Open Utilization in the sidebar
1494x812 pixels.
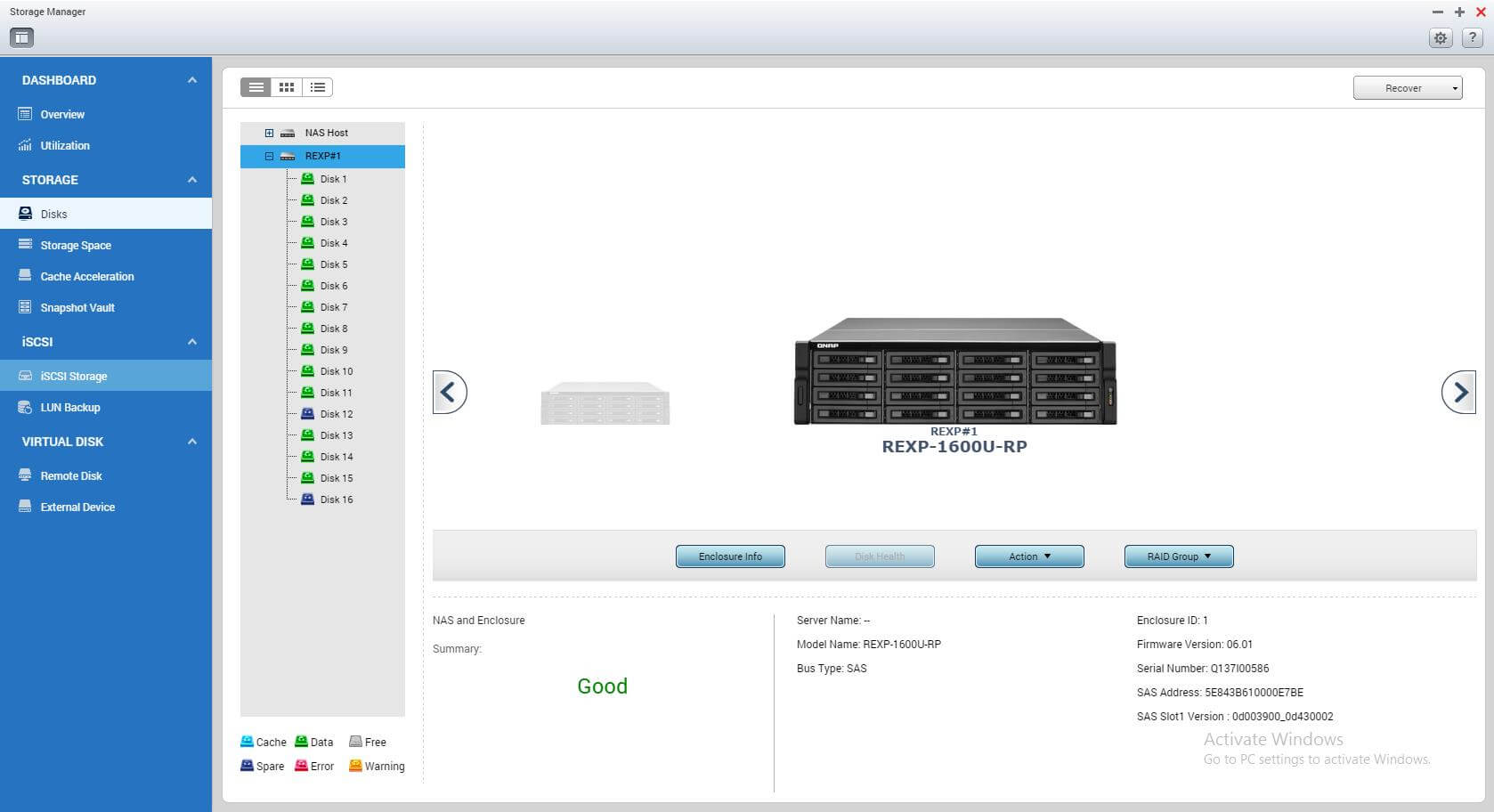click(x=106, y=145)
